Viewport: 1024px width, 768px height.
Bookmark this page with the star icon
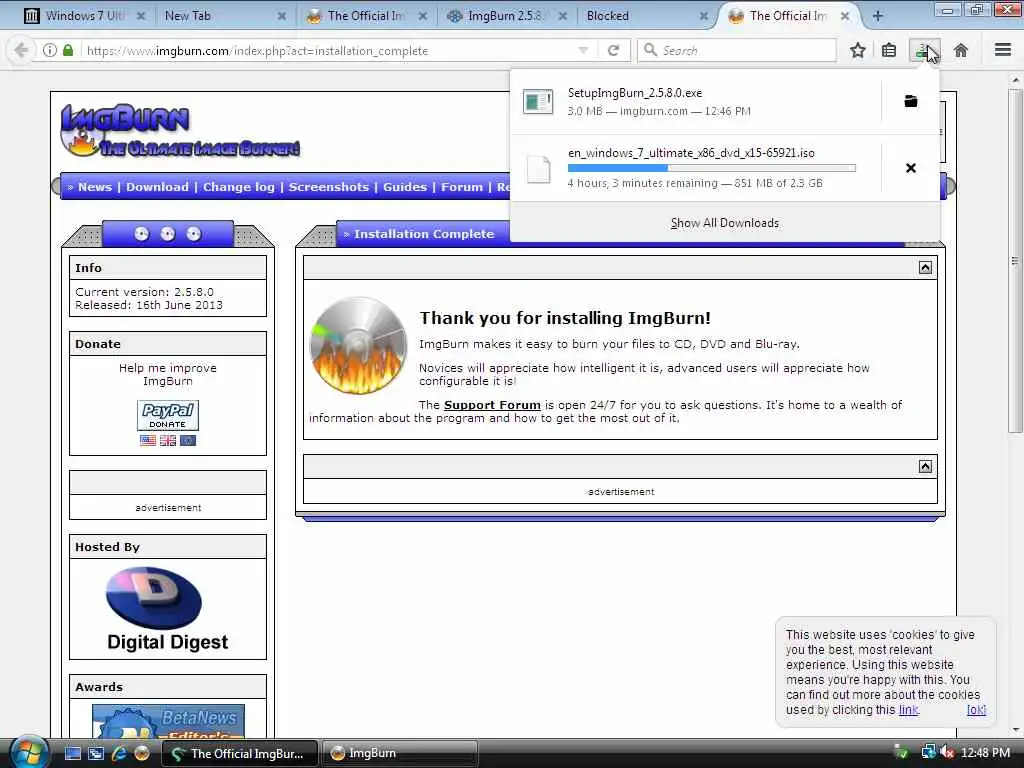pyautogui.click(x=857, y=50)
